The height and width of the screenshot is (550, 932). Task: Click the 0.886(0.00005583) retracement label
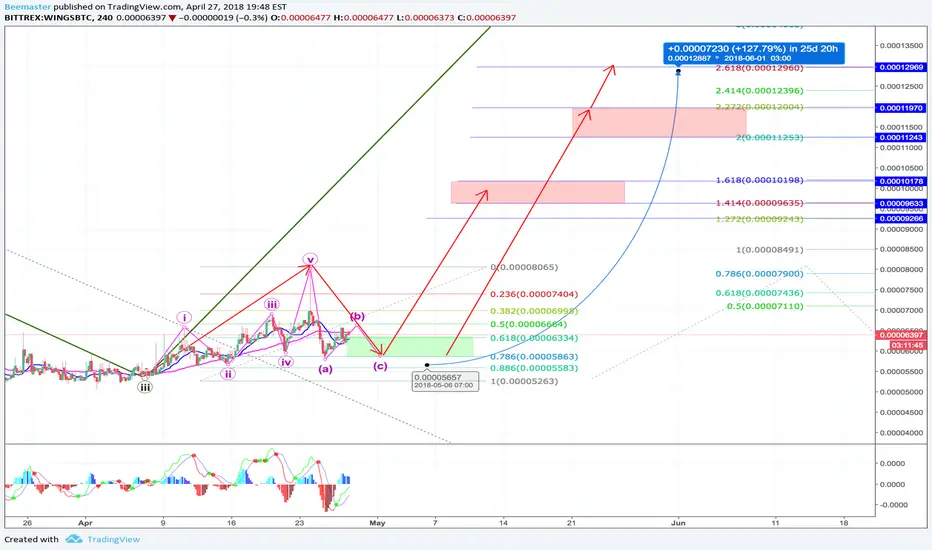(534, 368)
